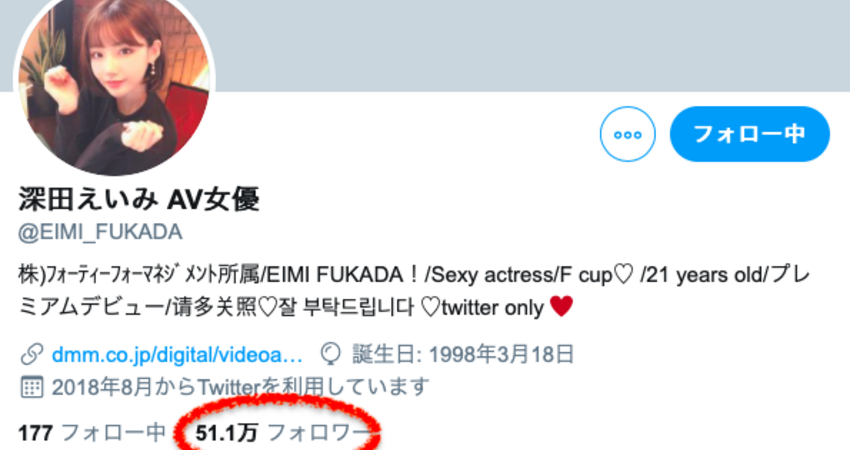Click the red heart emoji in bio
850x450 pixels.
point(561,306)
